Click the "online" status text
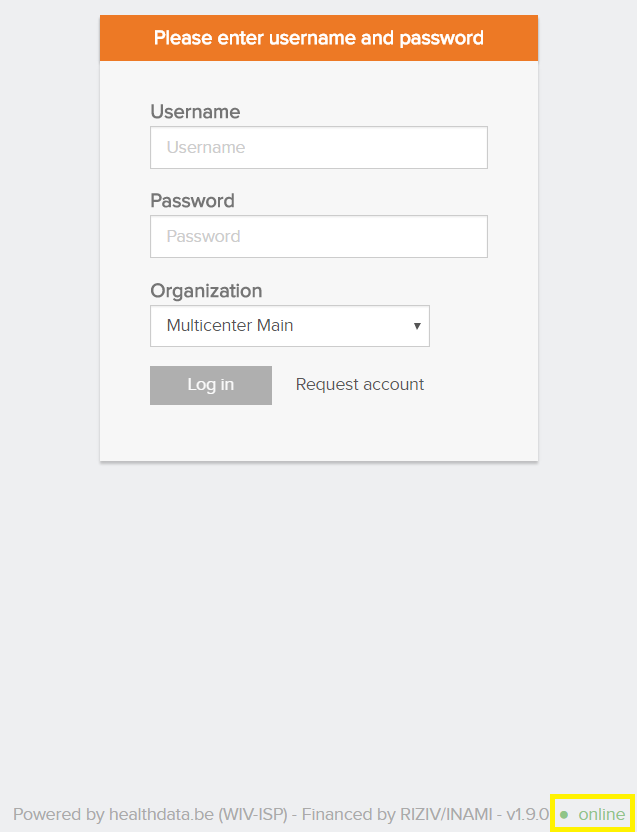This screenshot has width=637, height=832. (602, 815)
